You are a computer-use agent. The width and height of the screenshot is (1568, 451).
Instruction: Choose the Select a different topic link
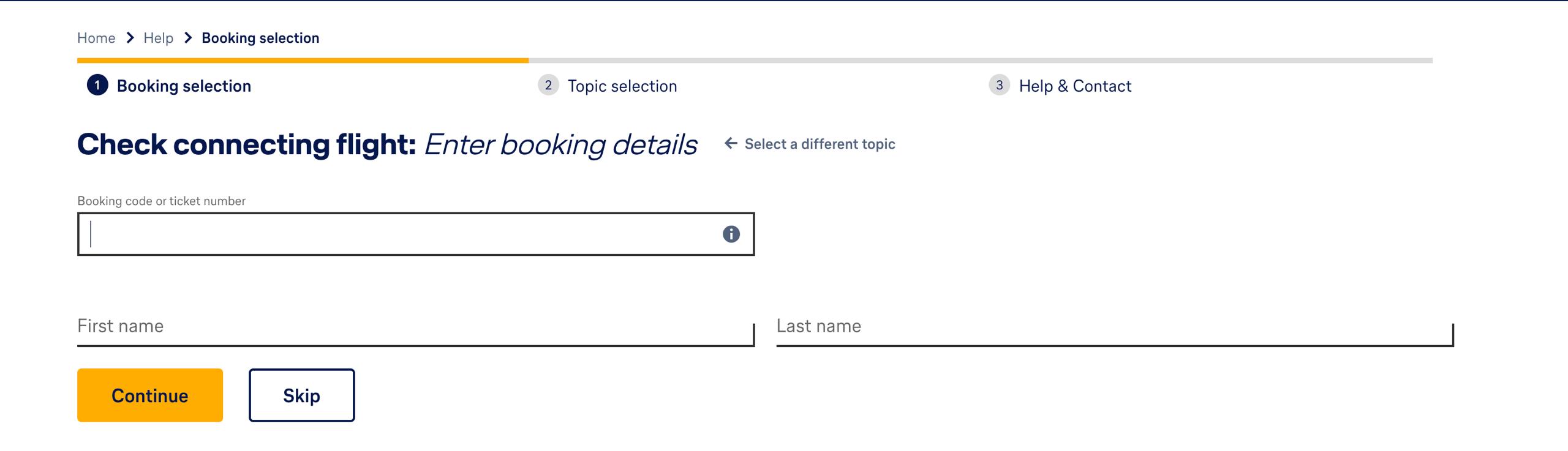click(x=820, y=144)
